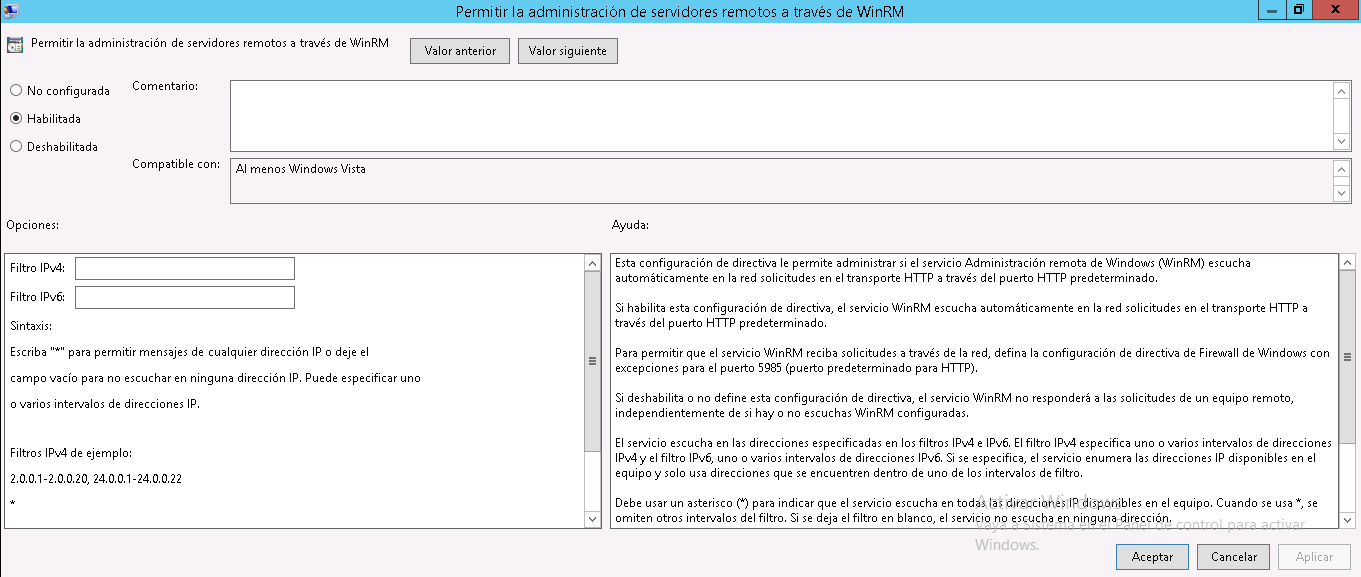
Task: Click the Opciones panel scrollbar thumb
Action: pyautogui.click(x=593, y=360)
